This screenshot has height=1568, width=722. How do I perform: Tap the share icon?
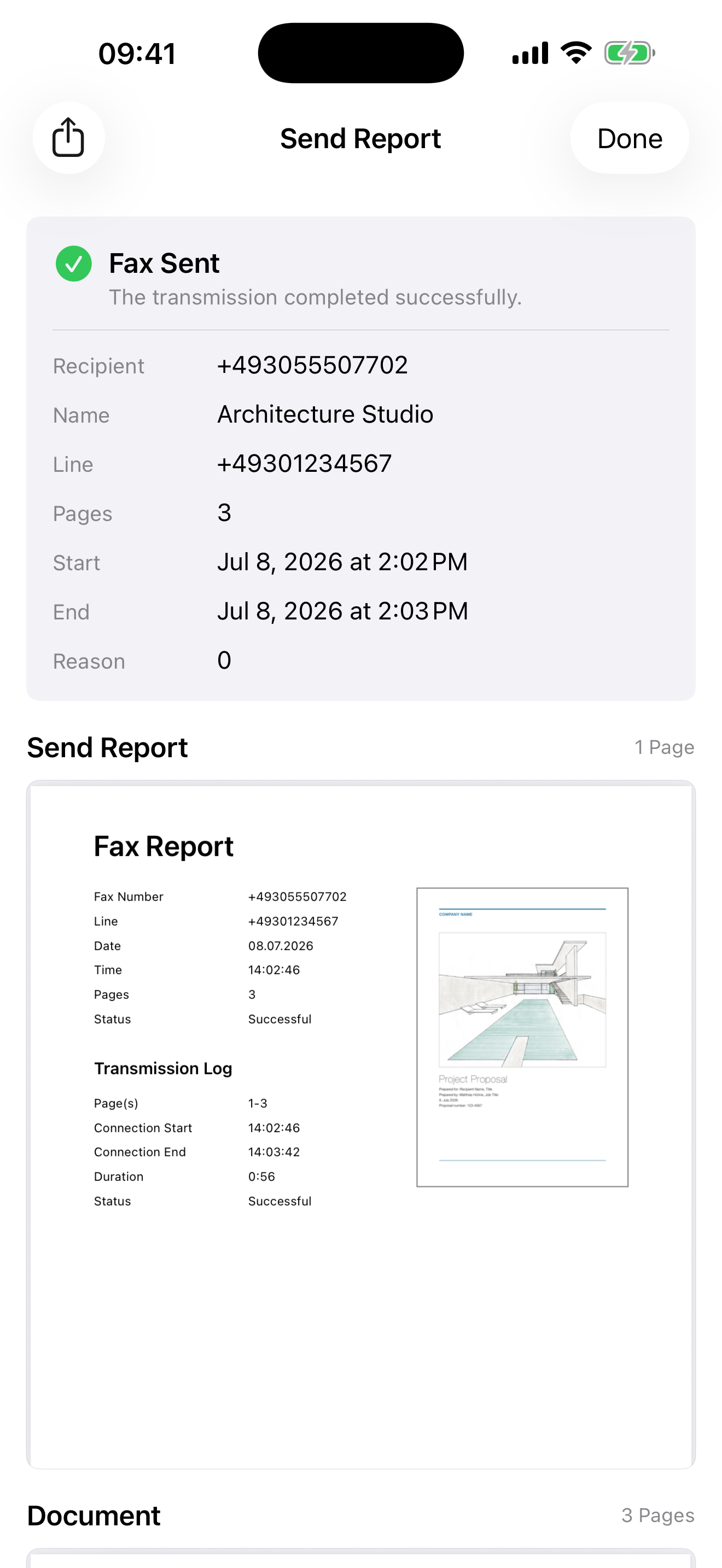point(68,138)
